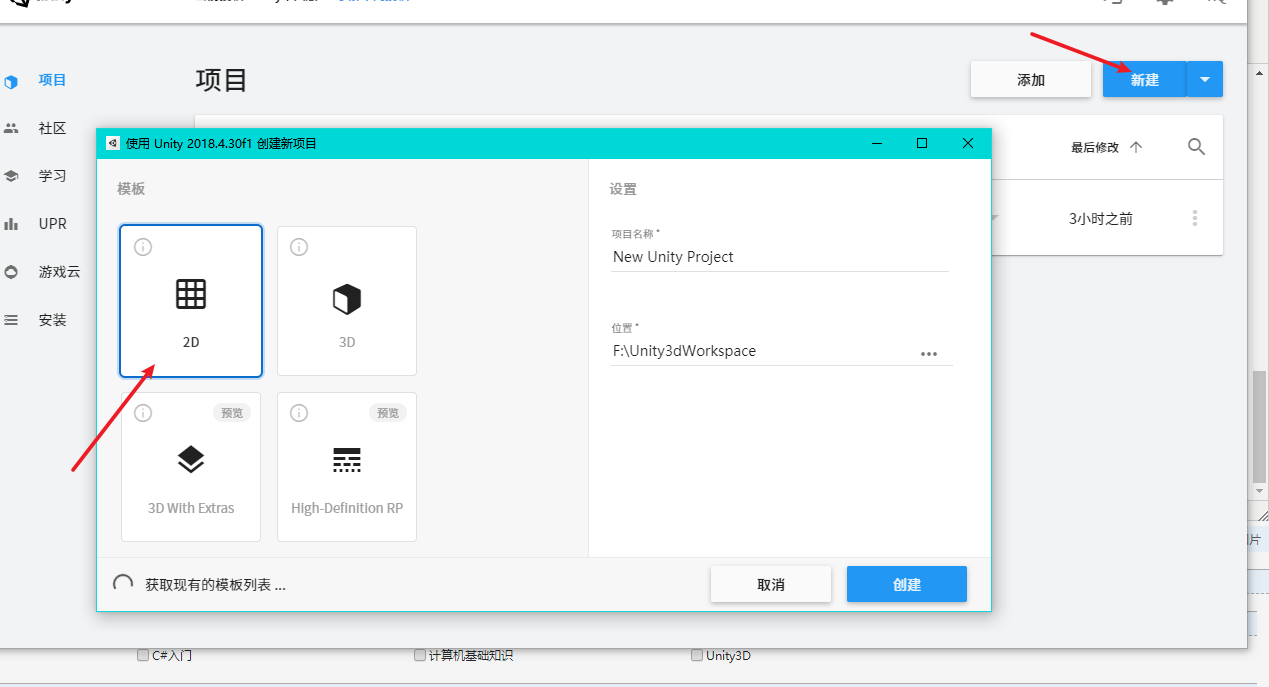Image resolution: width=1269 pixels, height=687 pixels.
Task: Close the create project dialog
Action: (968, 143)
